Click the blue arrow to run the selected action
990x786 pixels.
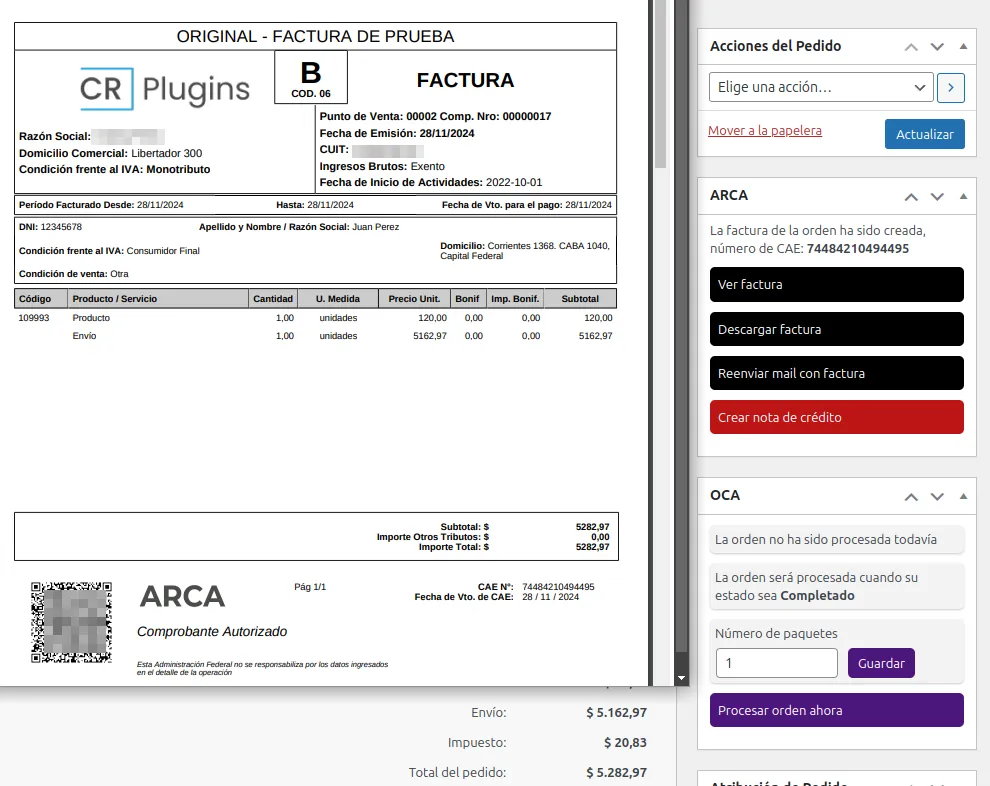[x=951, y=87]
